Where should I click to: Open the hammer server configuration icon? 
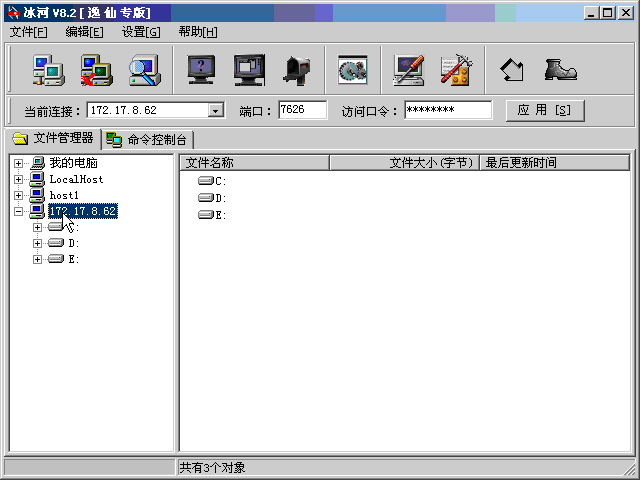(457, 70)
